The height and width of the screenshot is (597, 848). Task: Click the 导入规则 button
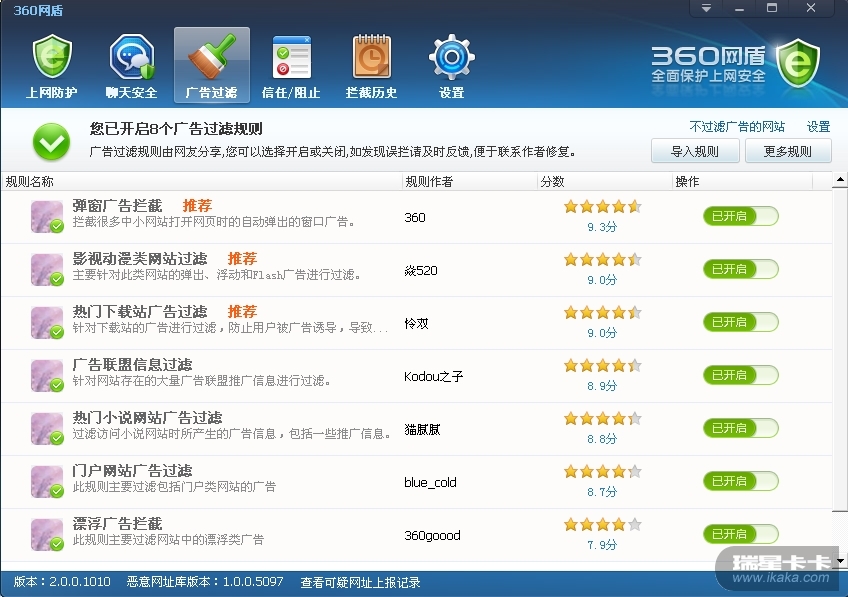(x=695, y=151)
